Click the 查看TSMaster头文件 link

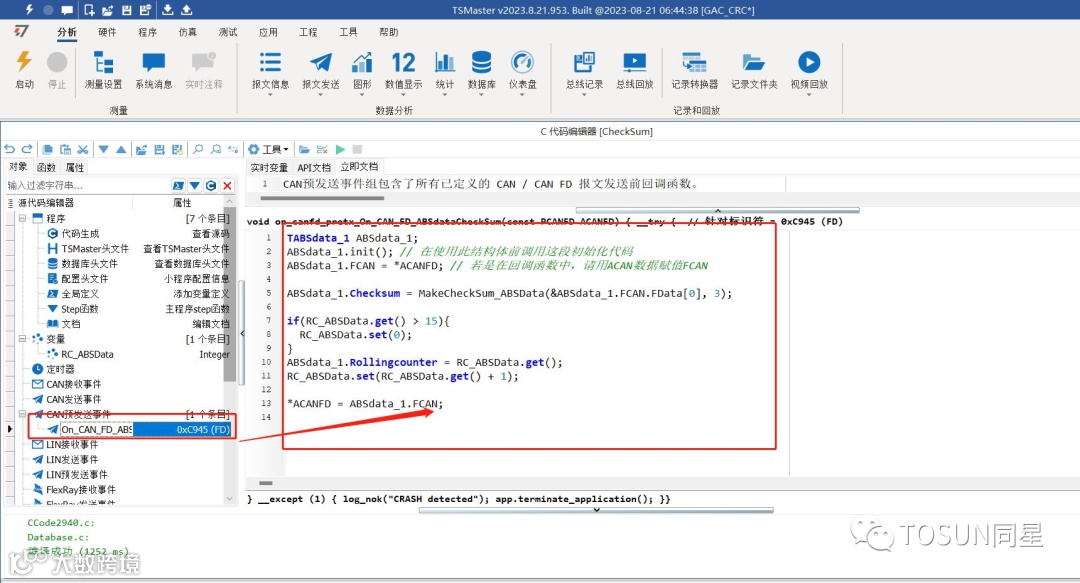(186, 249)
